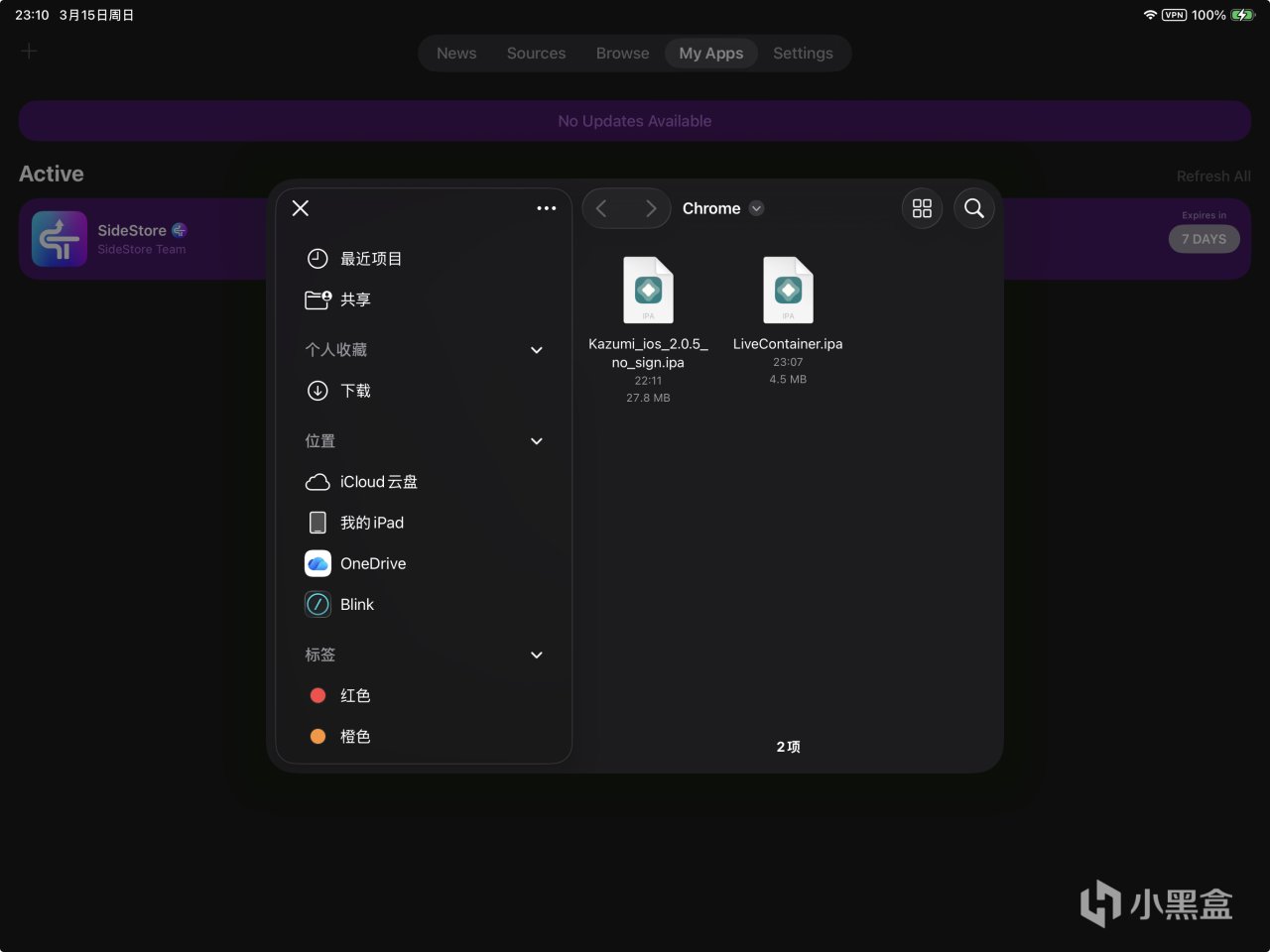The width and height of the screenshot is (1270, 952).
Task: Tap the No Updates Available banner
Action: [635, 121]
